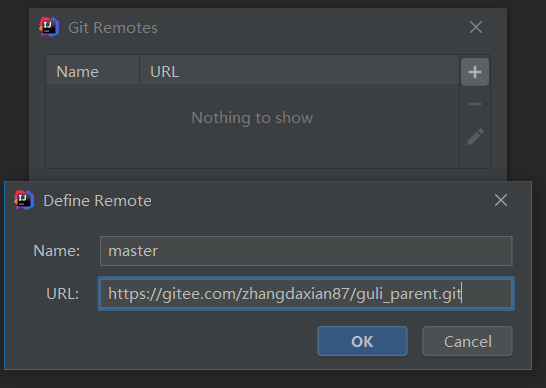Focus the Name field containing master
Viewport: 546px width, 388px height.
point(306,251)
